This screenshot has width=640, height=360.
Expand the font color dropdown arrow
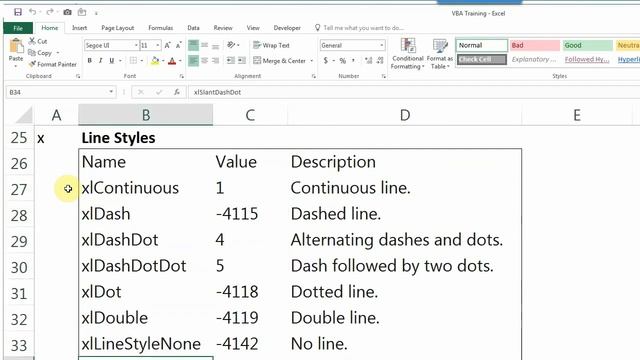coord(180,61)
